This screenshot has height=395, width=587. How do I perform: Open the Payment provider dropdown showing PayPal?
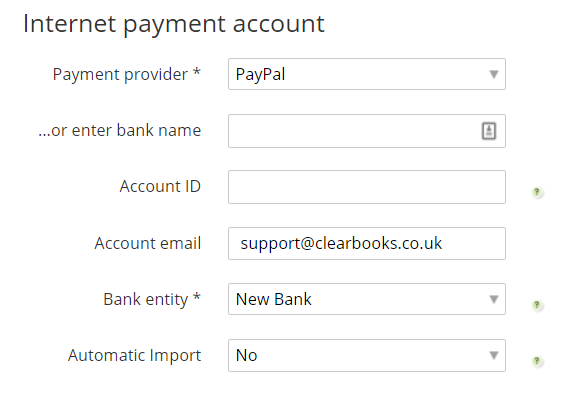click(367, 74)
